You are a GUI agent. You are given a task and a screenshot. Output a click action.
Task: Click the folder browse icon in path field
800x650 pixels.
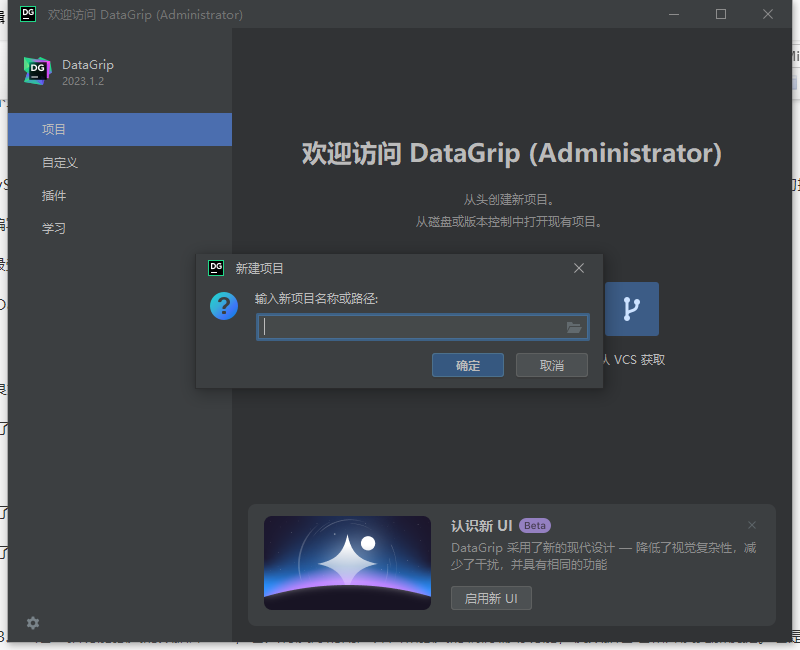(573, 328)
